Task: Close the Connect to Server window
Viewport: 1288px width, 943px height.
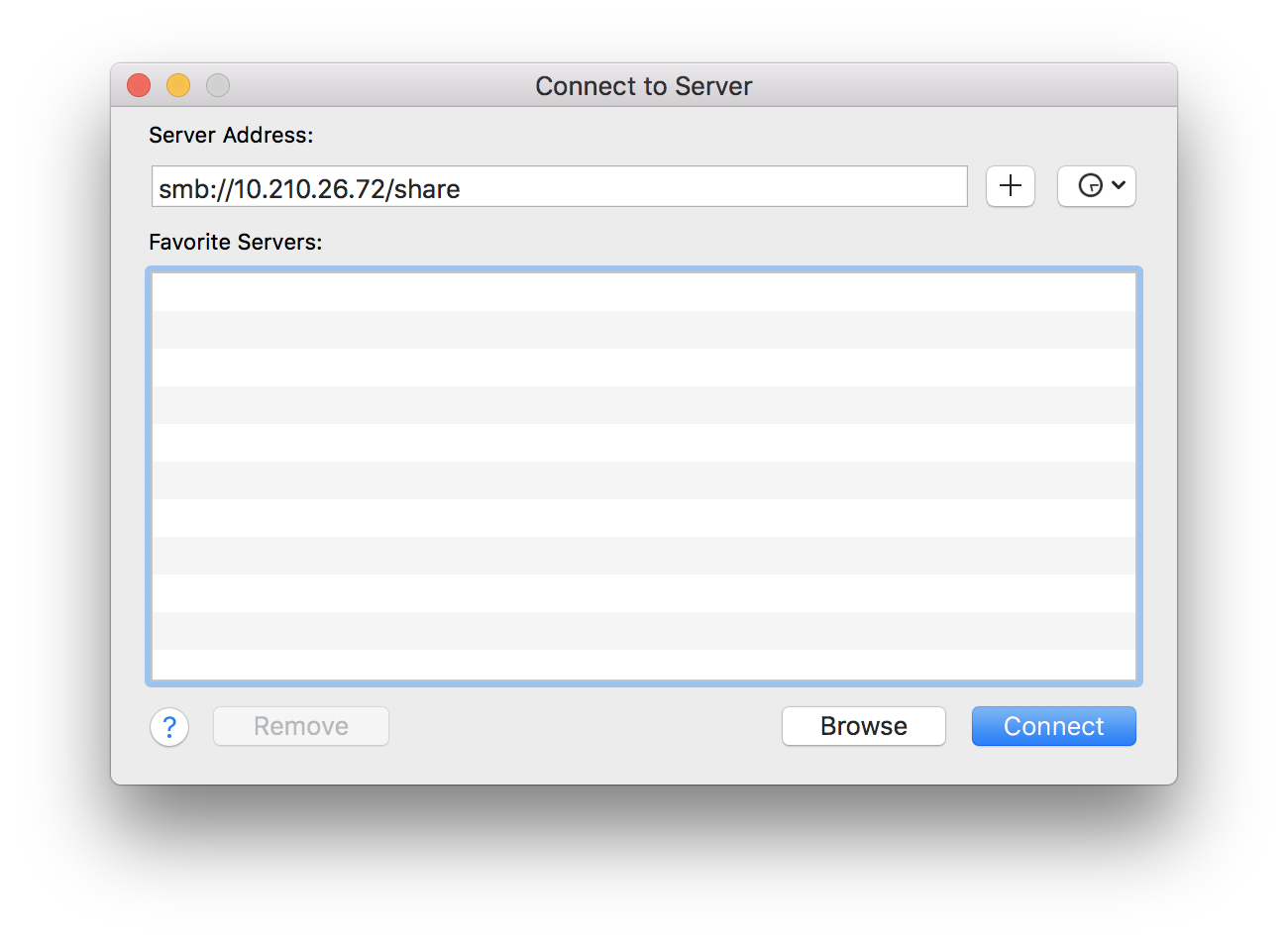Action: tap(139, 85)
